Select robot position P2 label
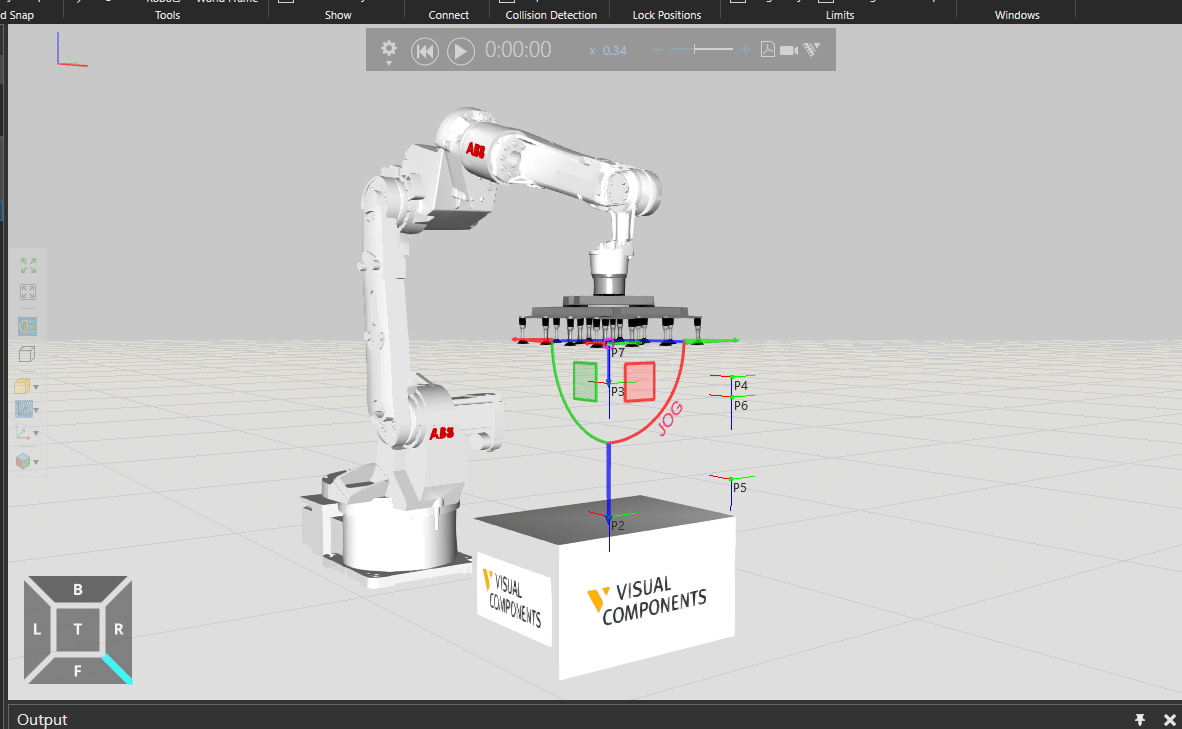Screen dimensions: 1182x729 pyautogui.click(x=617, y=525)
